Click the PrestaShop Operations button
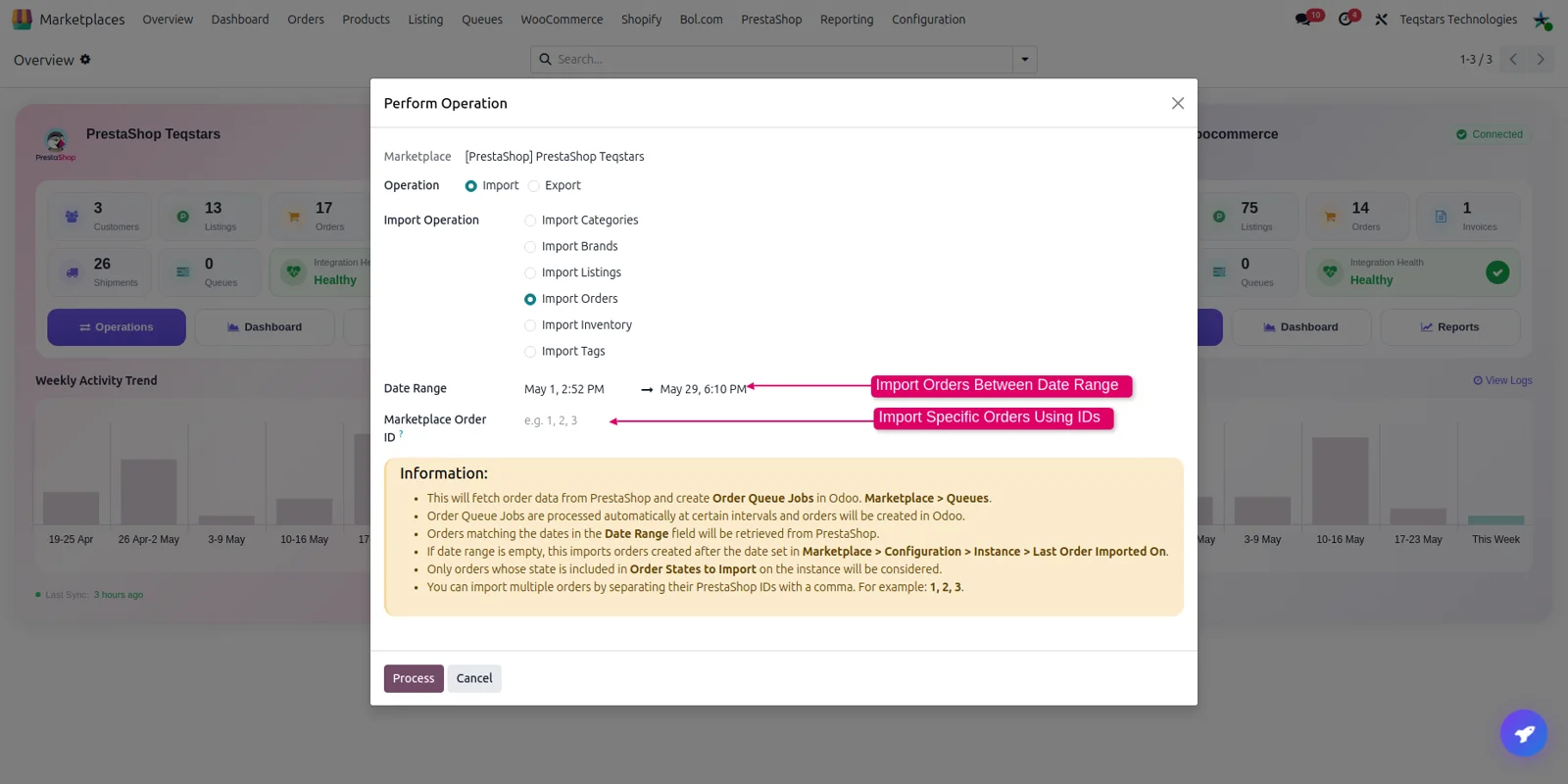The height and width of the screenshot is (784, 1568). [x=117, y=327]
